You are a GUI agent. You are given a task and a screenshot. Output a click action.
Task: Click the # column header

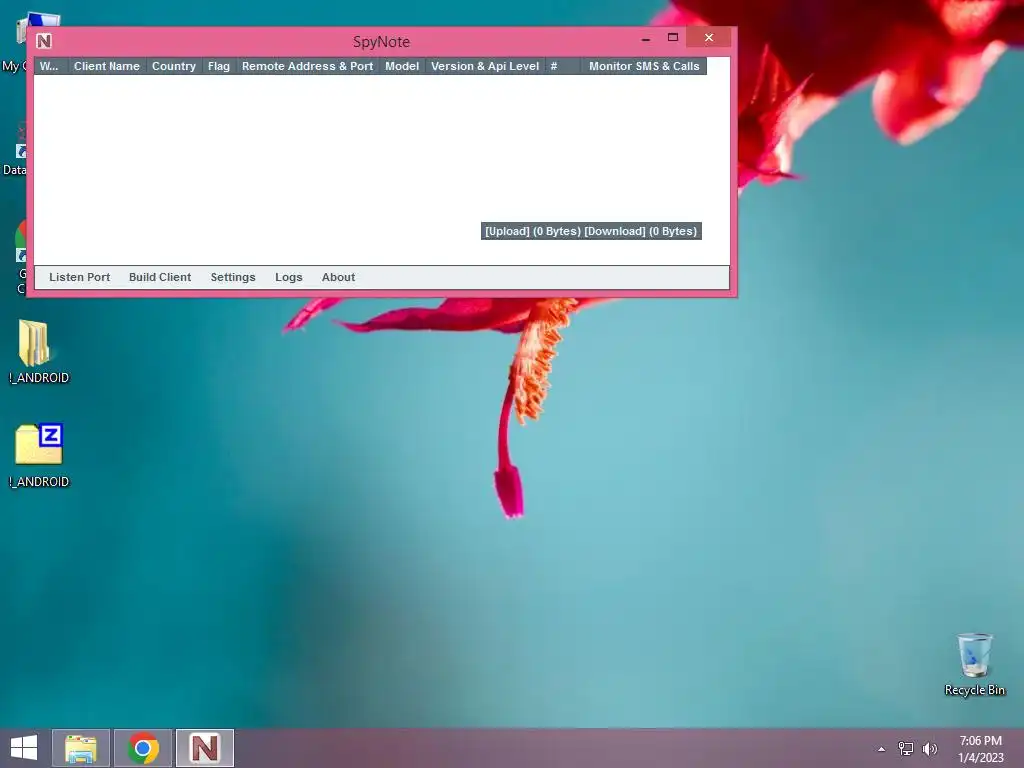pyautogui.click(x=562, y=66)
